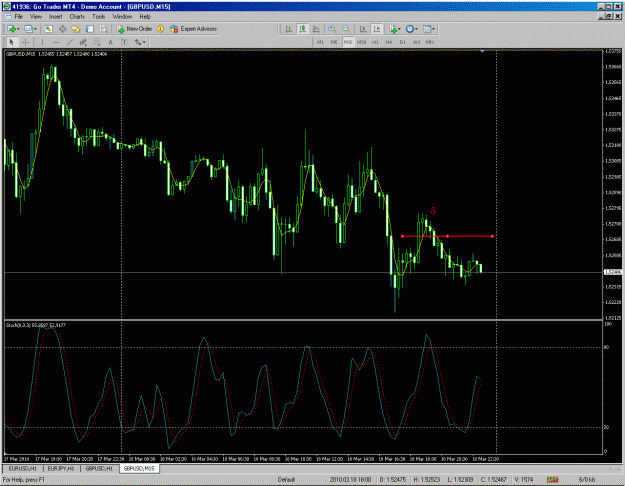Screen dimensions: 625x486
Task: Select the D1 timeframe button
Action: (x=403, y=42)
